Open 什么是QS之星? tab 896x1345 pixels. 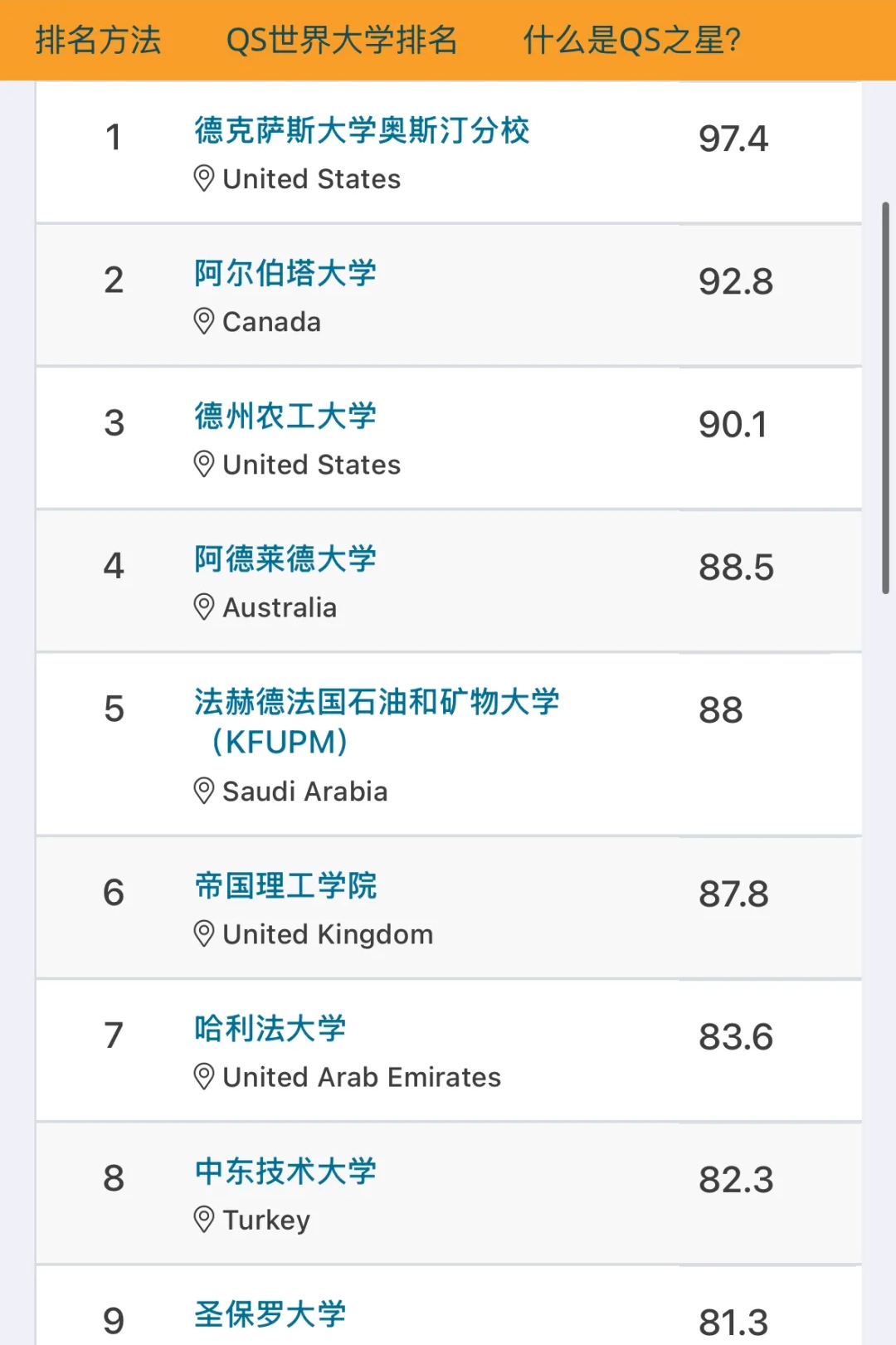631,40
